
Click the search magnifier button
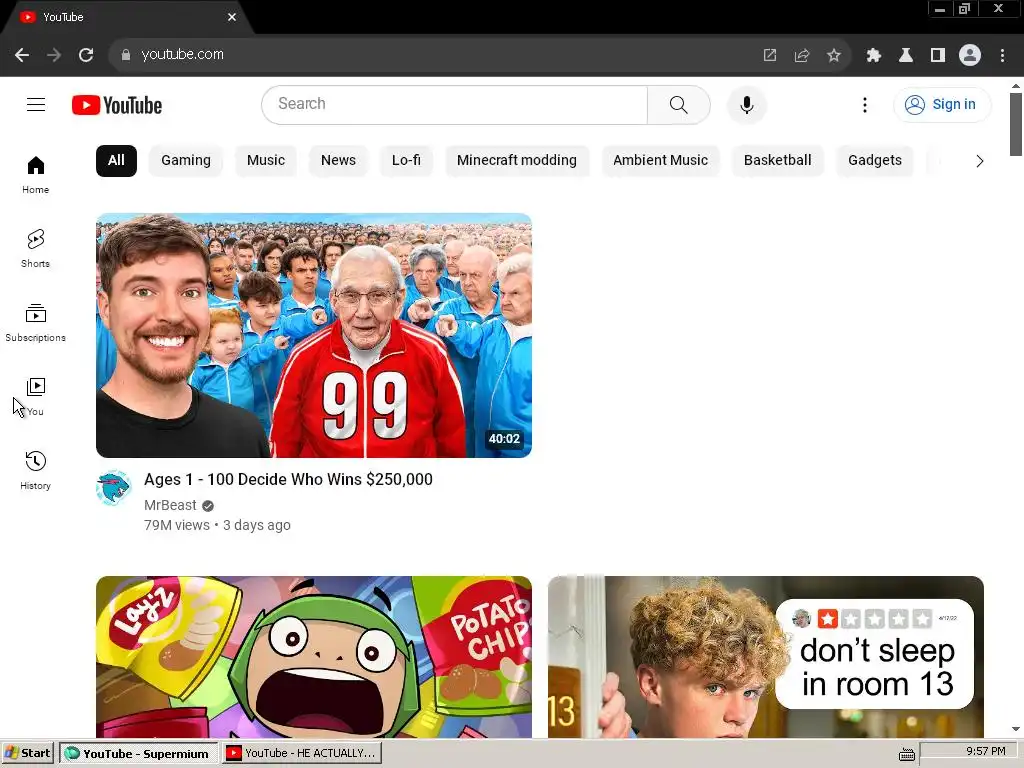pyautogui.click(x=679, y=104)
